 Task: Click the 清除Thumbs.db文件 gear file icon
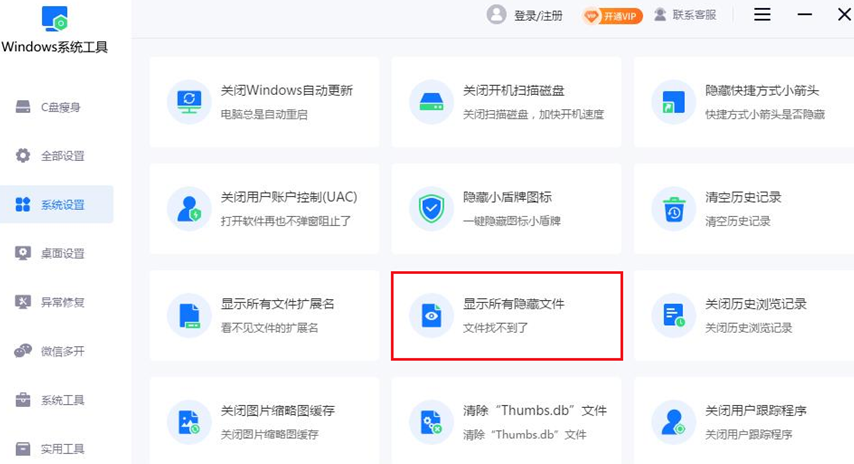tap(431, 422)
